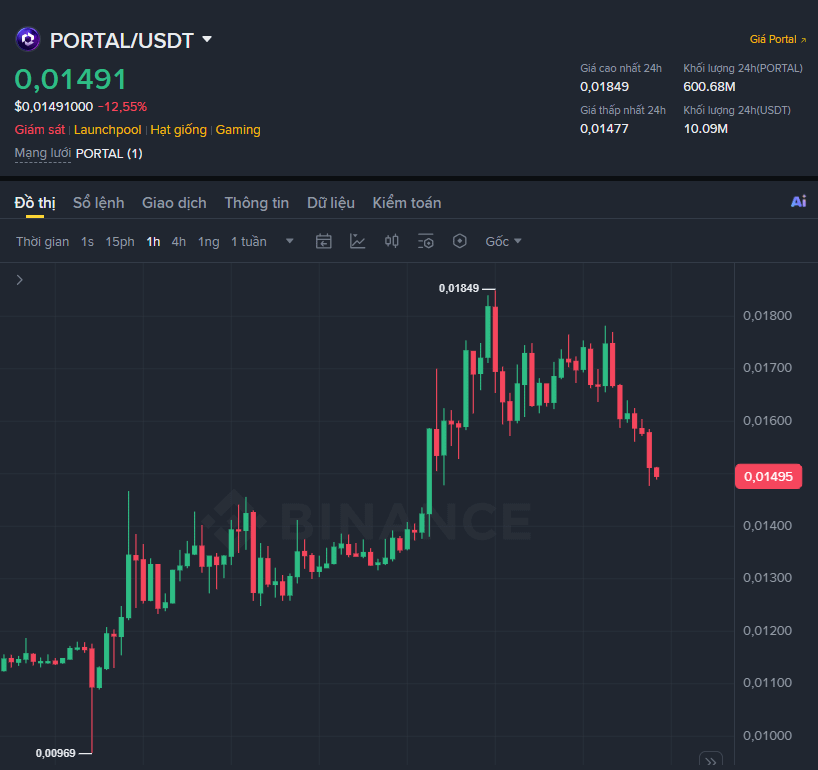The image size is (818, 770).
Task: Click the Giám sát tag
Action: [40, 129]
